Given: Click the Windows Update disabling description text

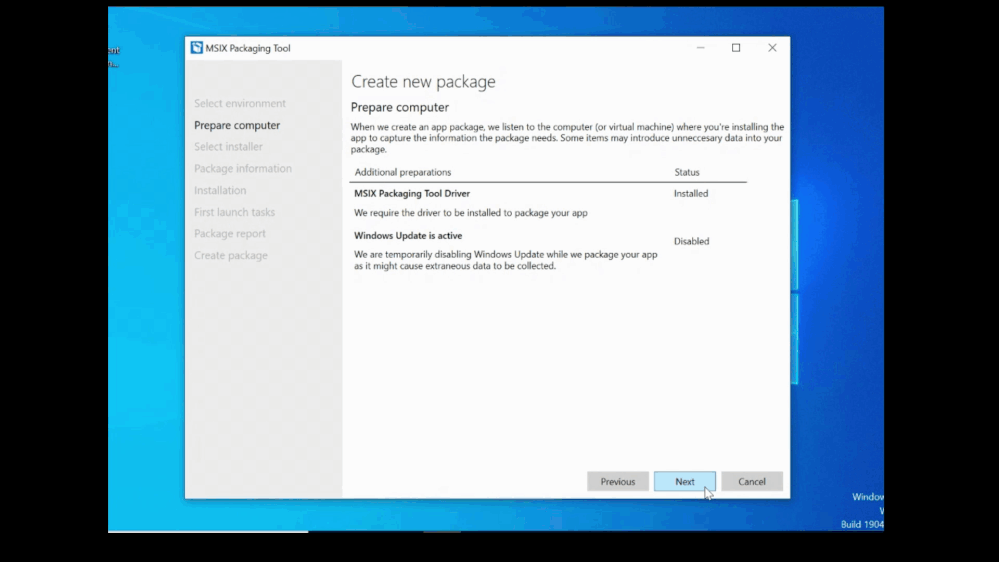Looking at the screenshot, I should (505, 260).
